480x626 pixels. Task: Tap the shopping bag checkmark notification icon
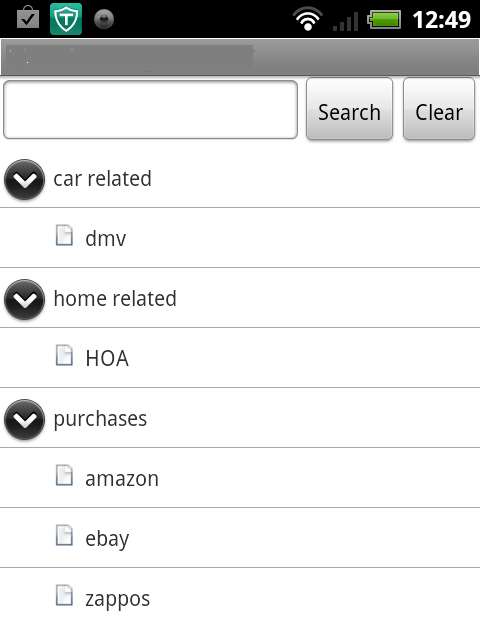pyautogui.click(x=28, y=18)
